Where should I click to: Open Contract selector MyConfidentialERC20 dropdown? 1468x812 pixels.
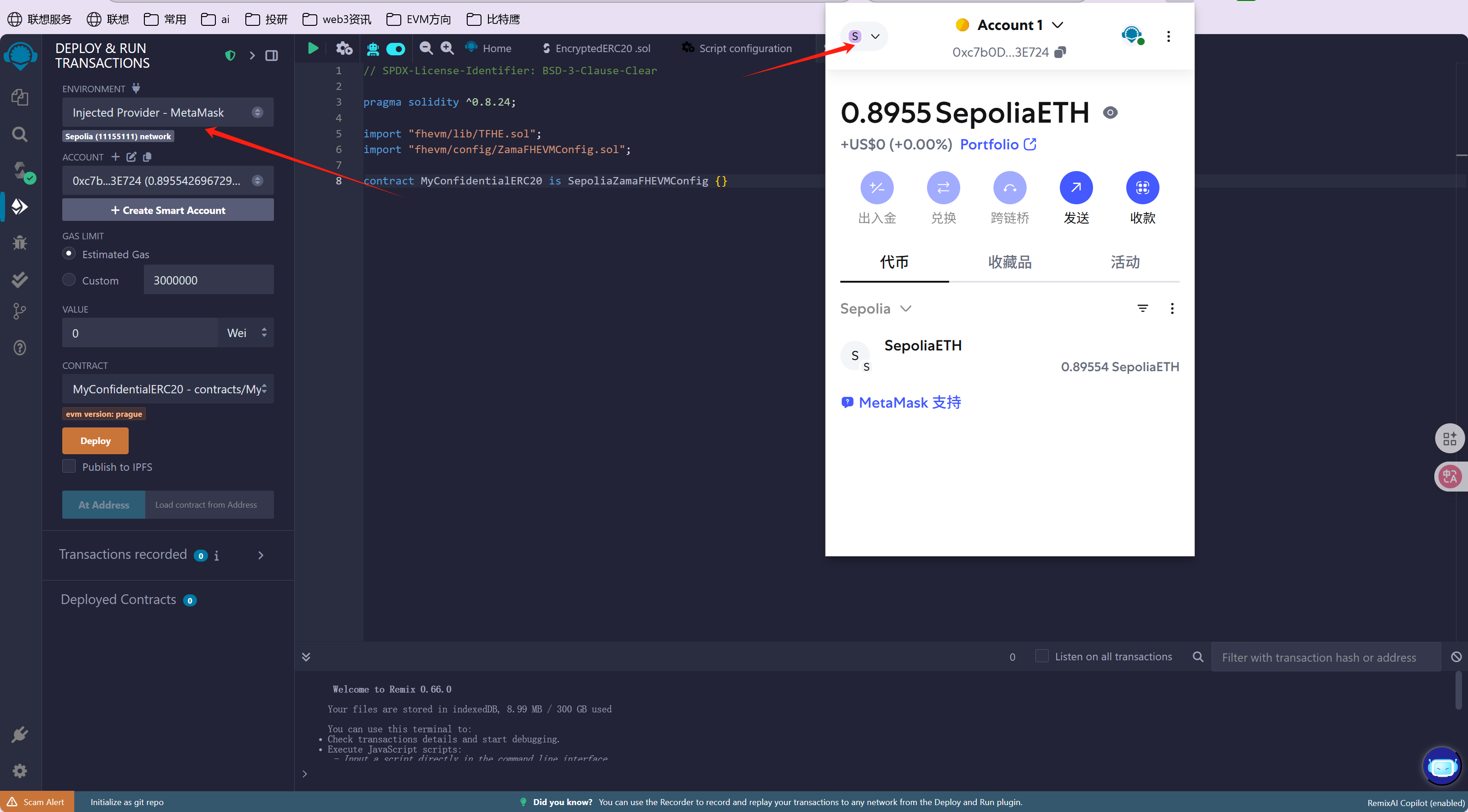(x=167, y=389)
